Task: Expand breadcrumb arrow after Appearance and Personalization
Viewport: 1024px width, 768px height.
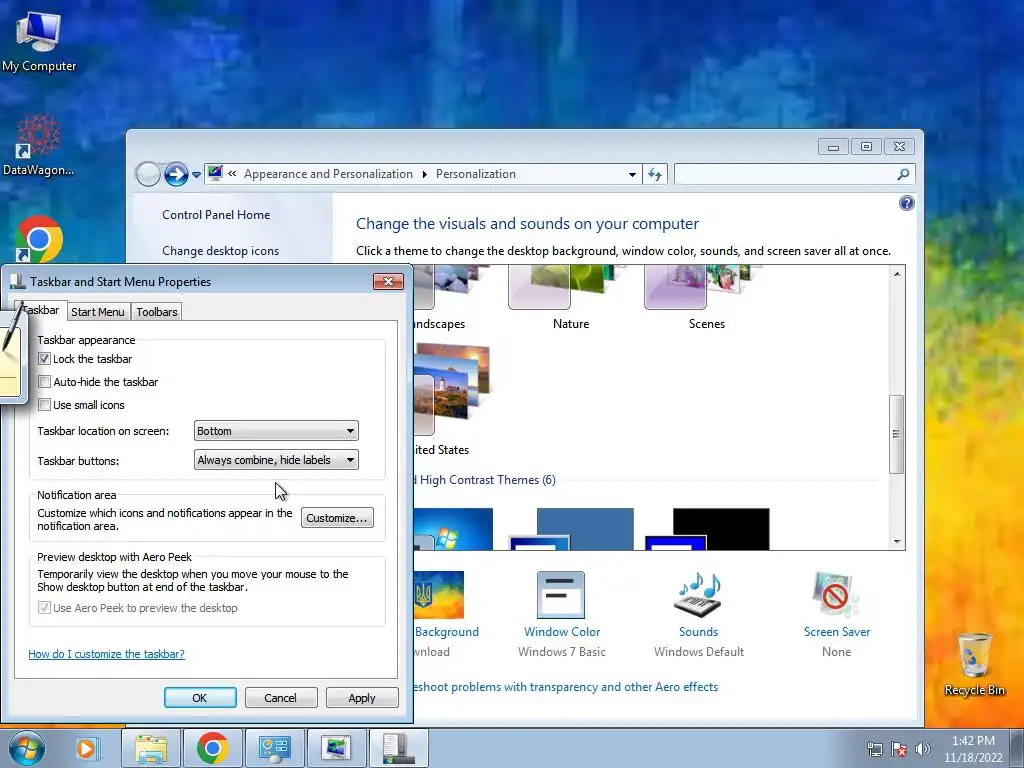Action: pos(424,174)
